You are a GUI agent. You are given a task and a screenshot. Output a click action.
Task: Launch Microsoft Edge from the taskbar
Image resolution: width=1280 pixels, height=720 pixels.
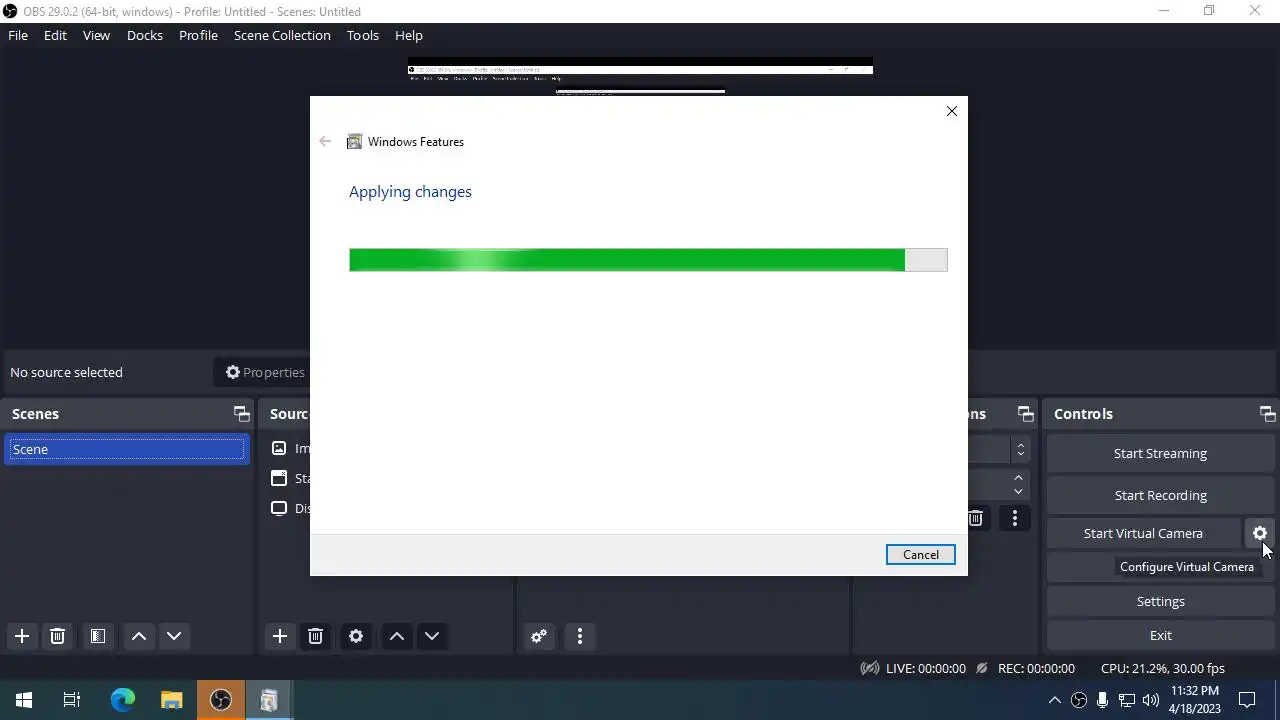click(x=122, y=700)
